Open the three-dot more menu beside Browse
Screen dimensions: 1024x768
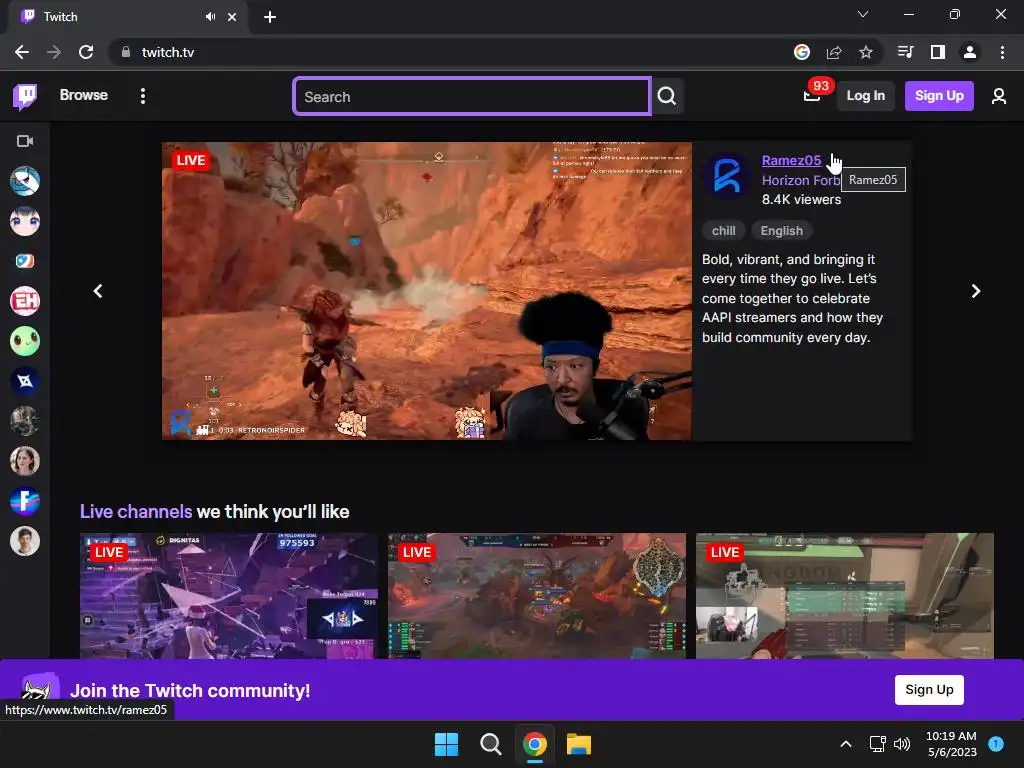[143, 96]
